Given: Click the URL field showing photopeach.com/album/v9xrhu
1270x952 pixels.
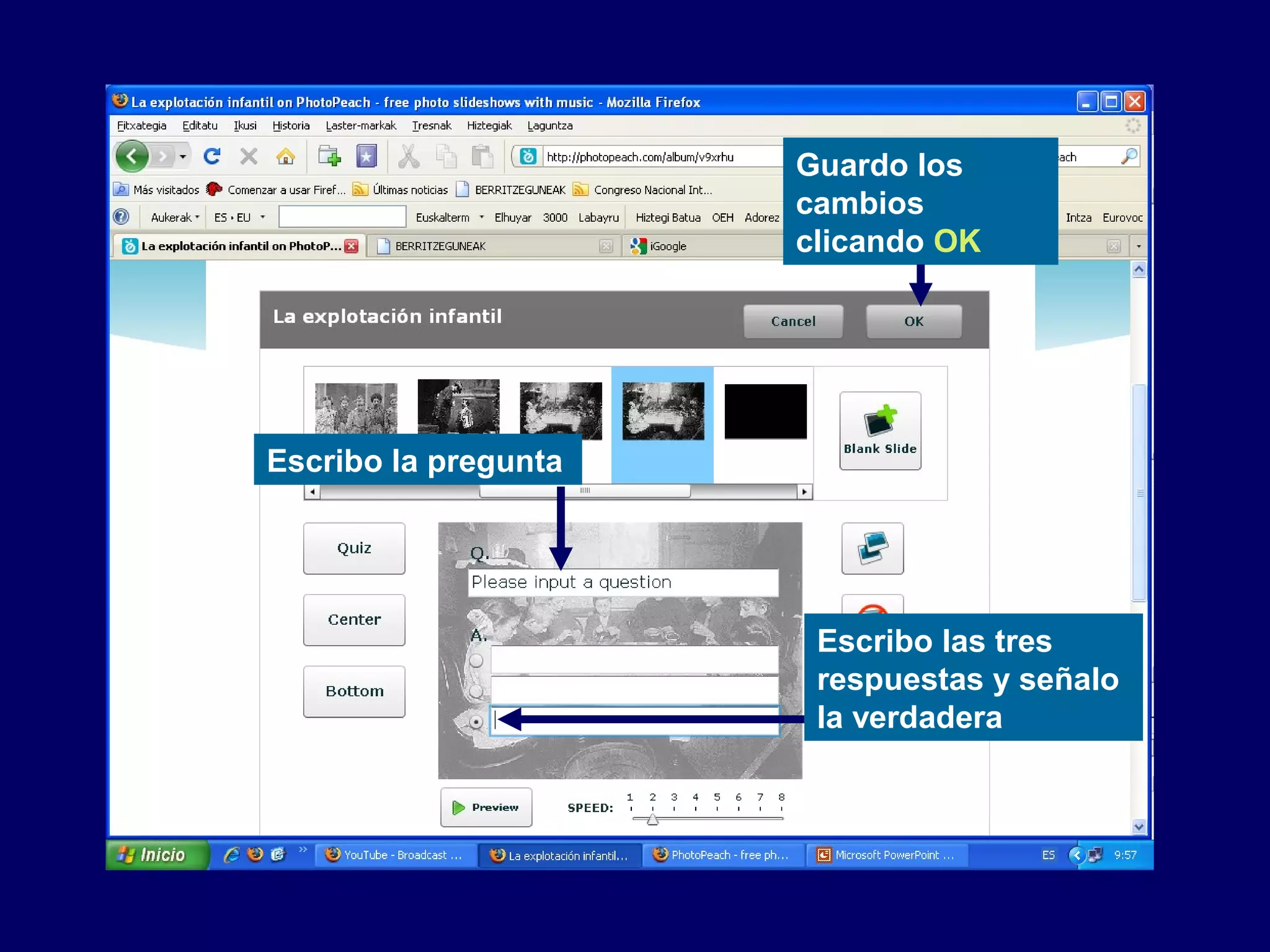Looking at the screenshot, I should [662, 157].
